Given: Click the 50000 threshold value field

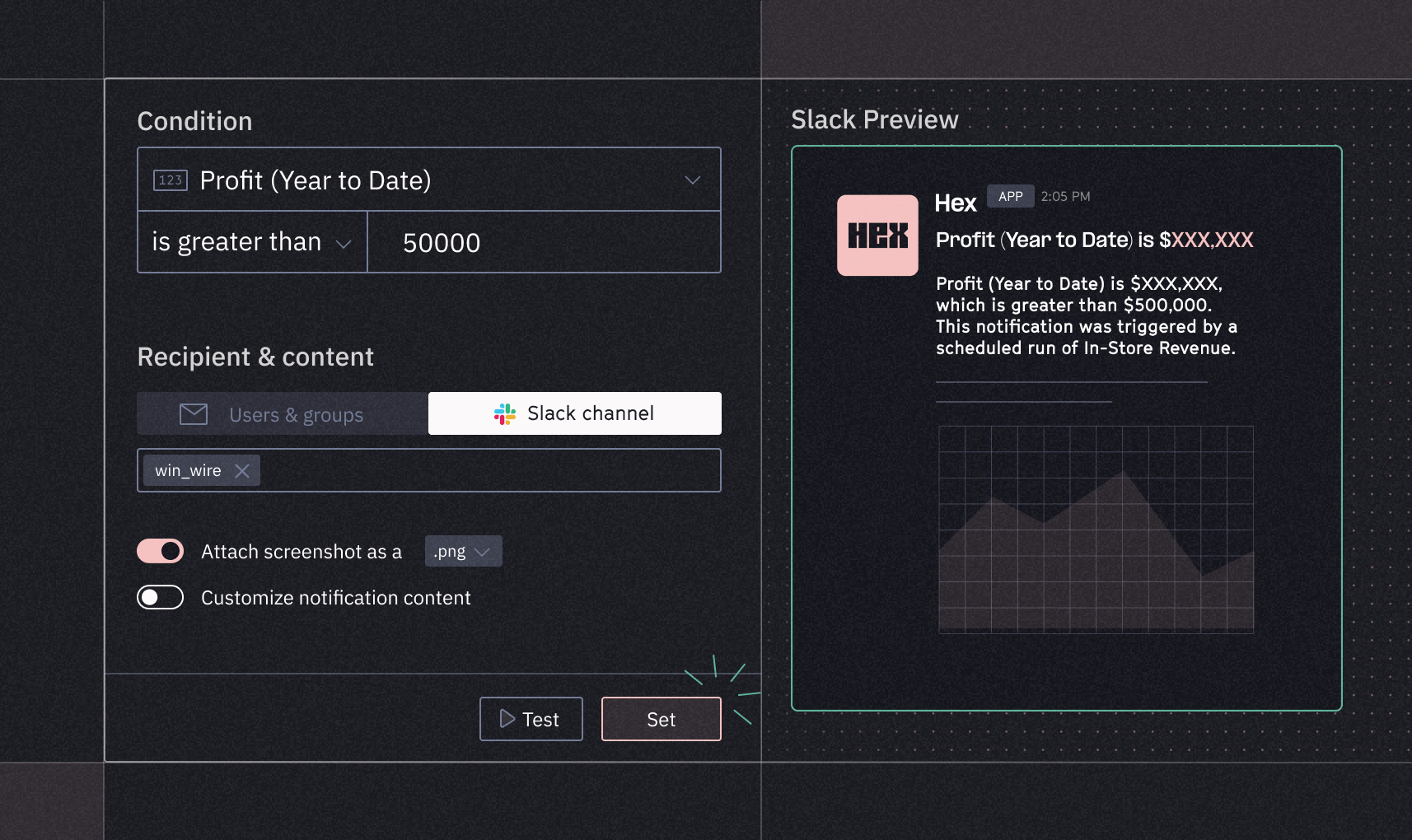Looking at the screenshot, I should (x=544, y=242).
